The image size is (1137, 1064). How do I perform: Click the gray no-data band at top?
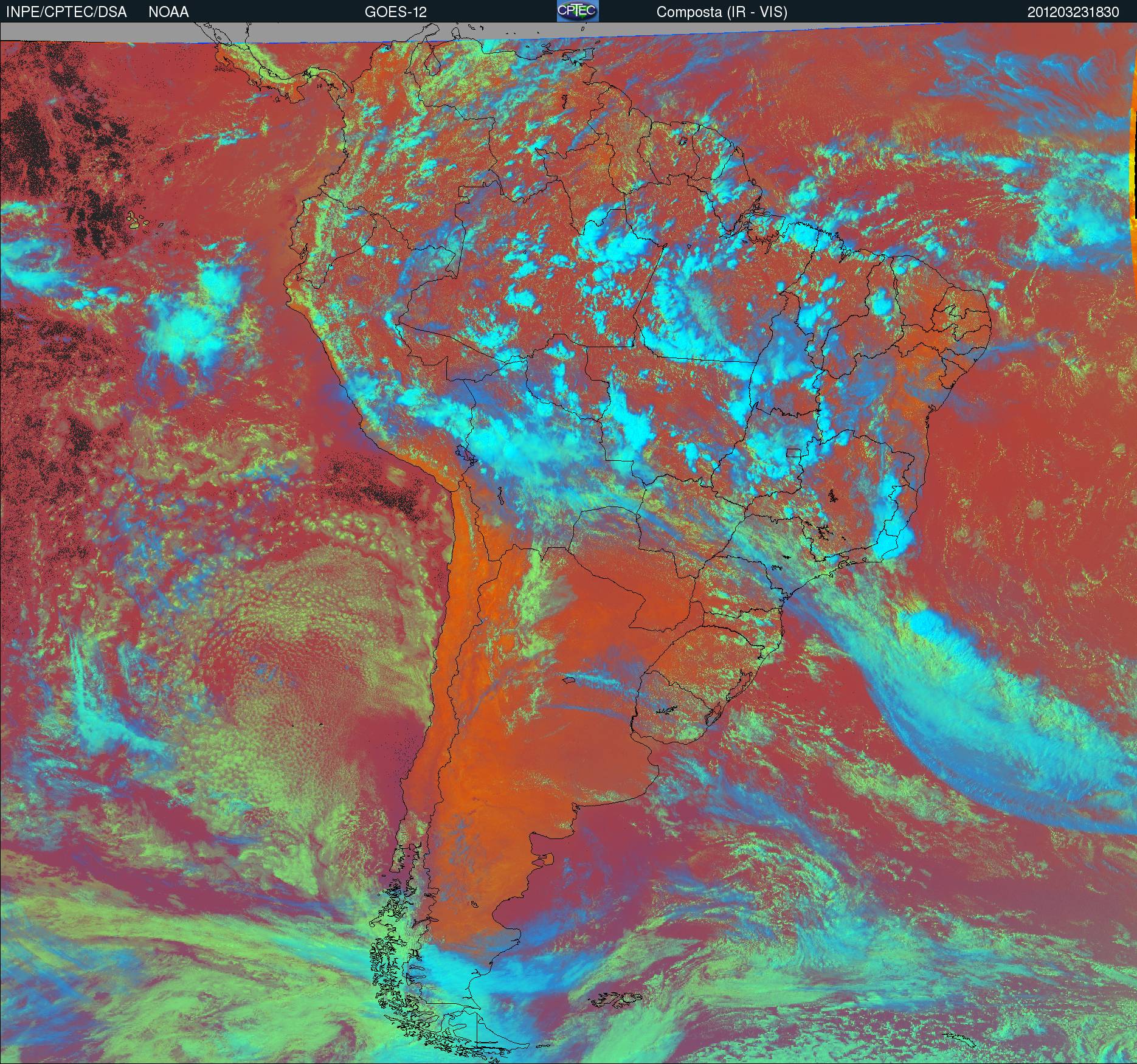[91, 32]
